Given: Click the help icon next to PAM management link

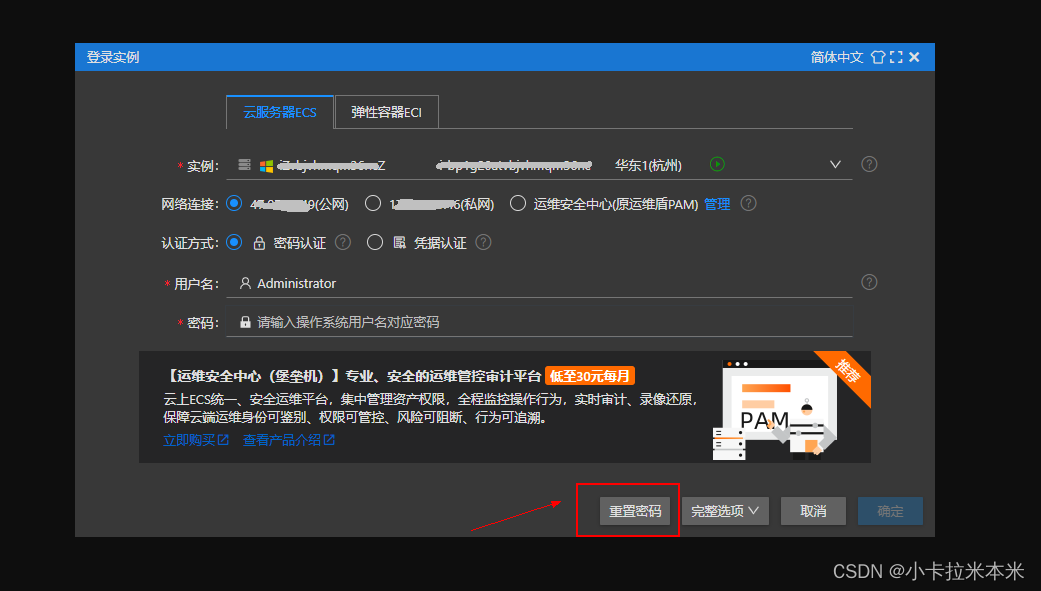Looking at the screenshot, I should point(748,203).
